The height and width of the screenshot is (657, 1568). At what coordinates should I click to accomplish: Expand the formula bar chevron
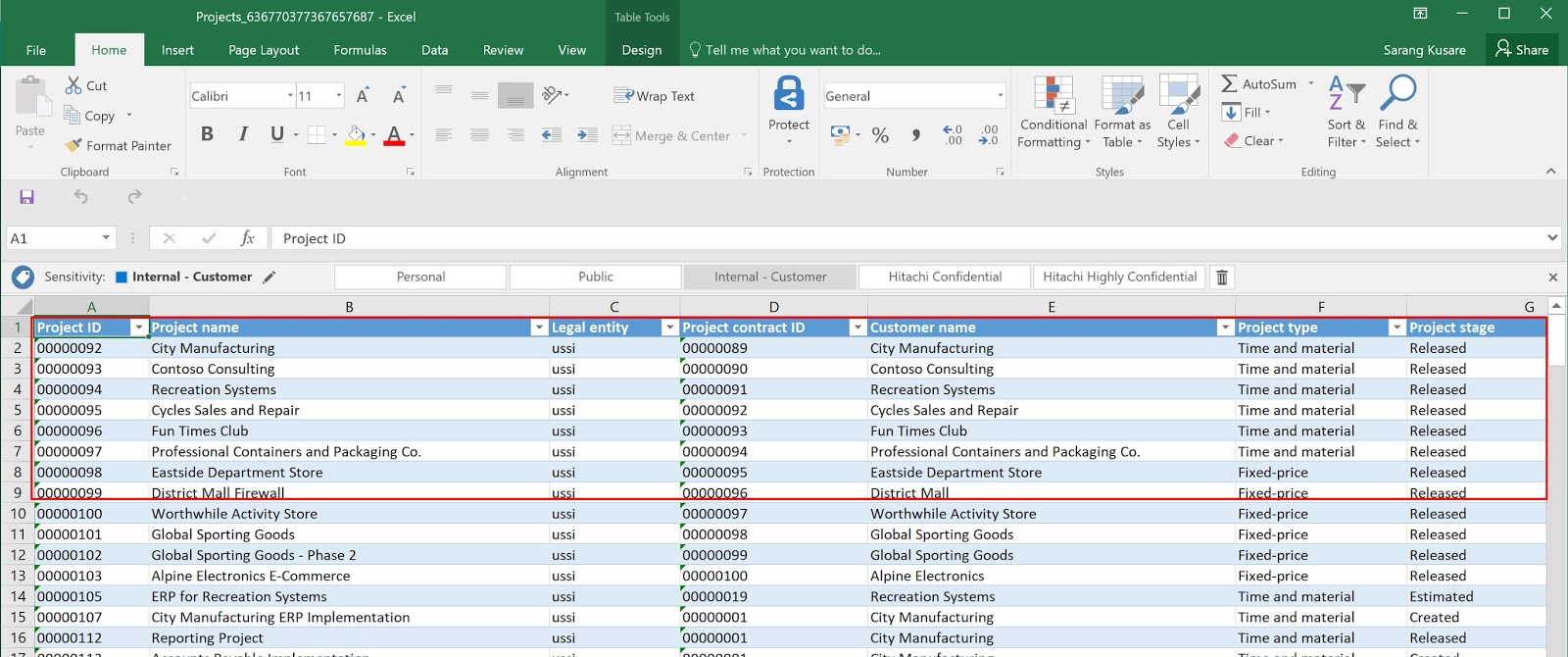[x=1552, y=237]
